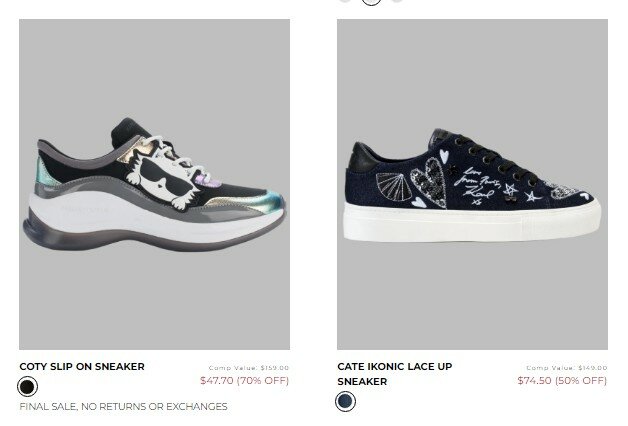Click the cat-with-sunglasses graphic on Coty sneaker

160,180
